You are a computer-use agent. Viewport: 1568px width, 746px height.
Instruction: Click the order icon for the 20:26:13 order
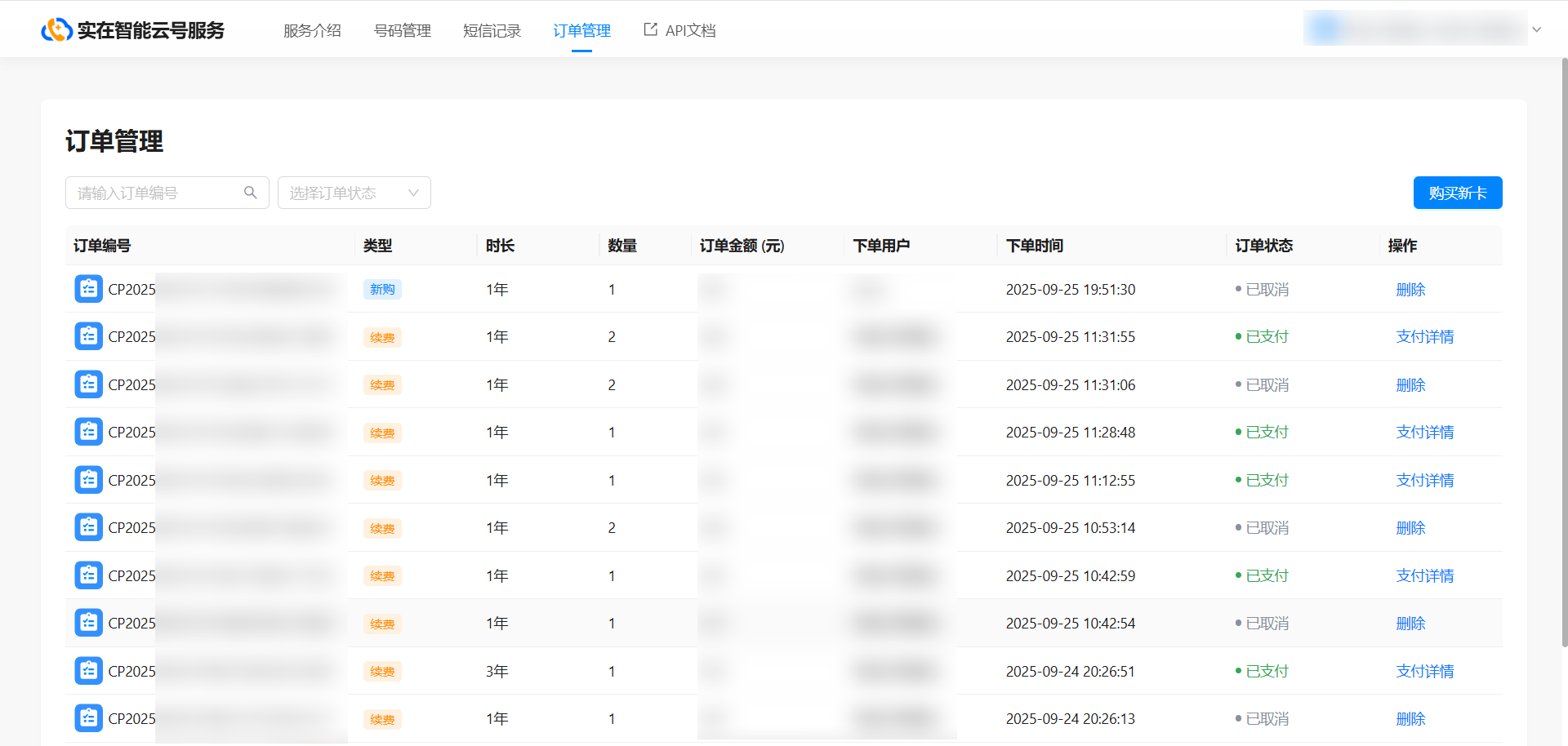[x=88, y=718]
